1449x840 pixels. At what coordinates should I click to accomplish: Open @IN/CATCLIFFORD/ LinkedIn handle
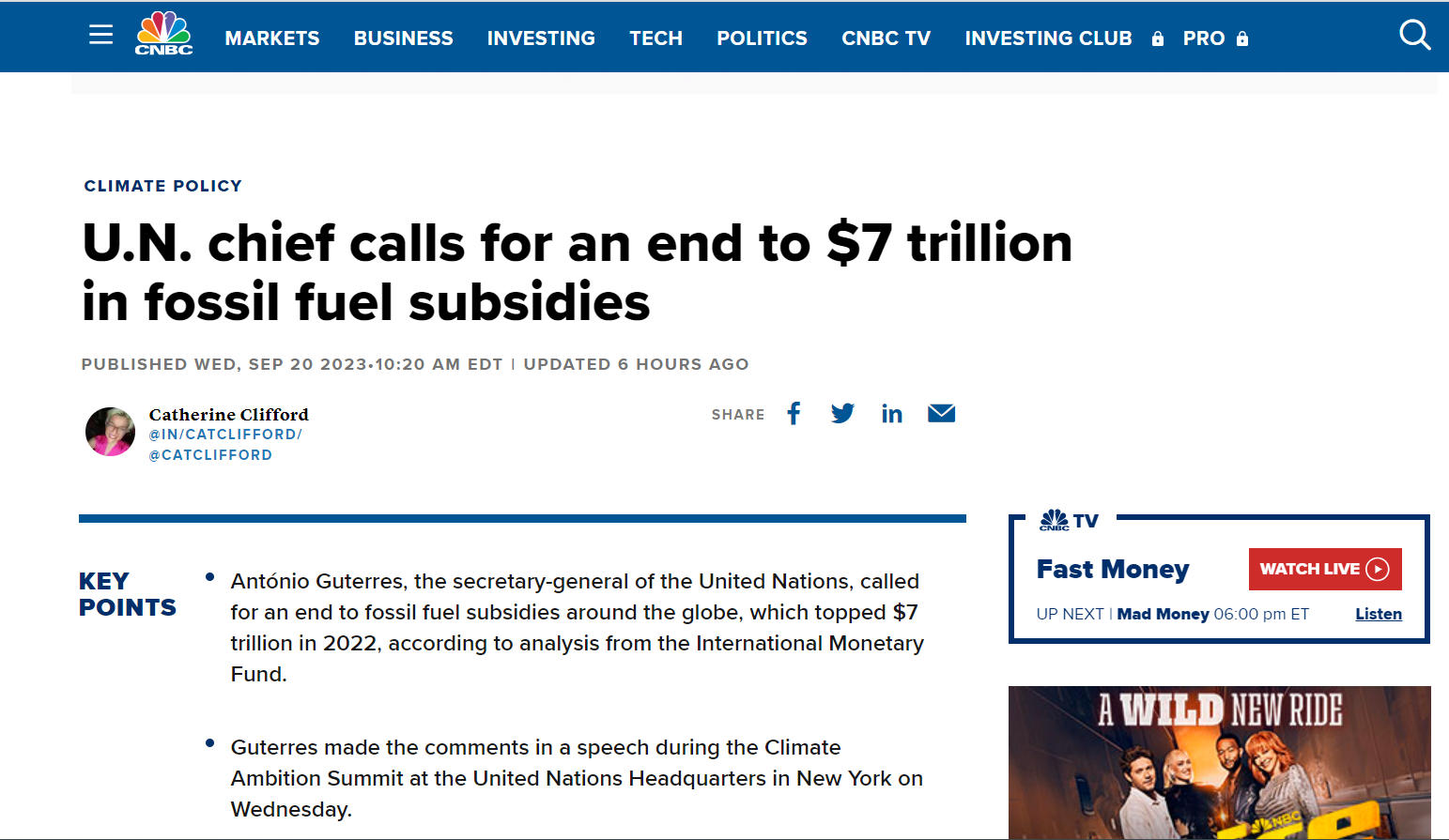[x=225, y=435]
